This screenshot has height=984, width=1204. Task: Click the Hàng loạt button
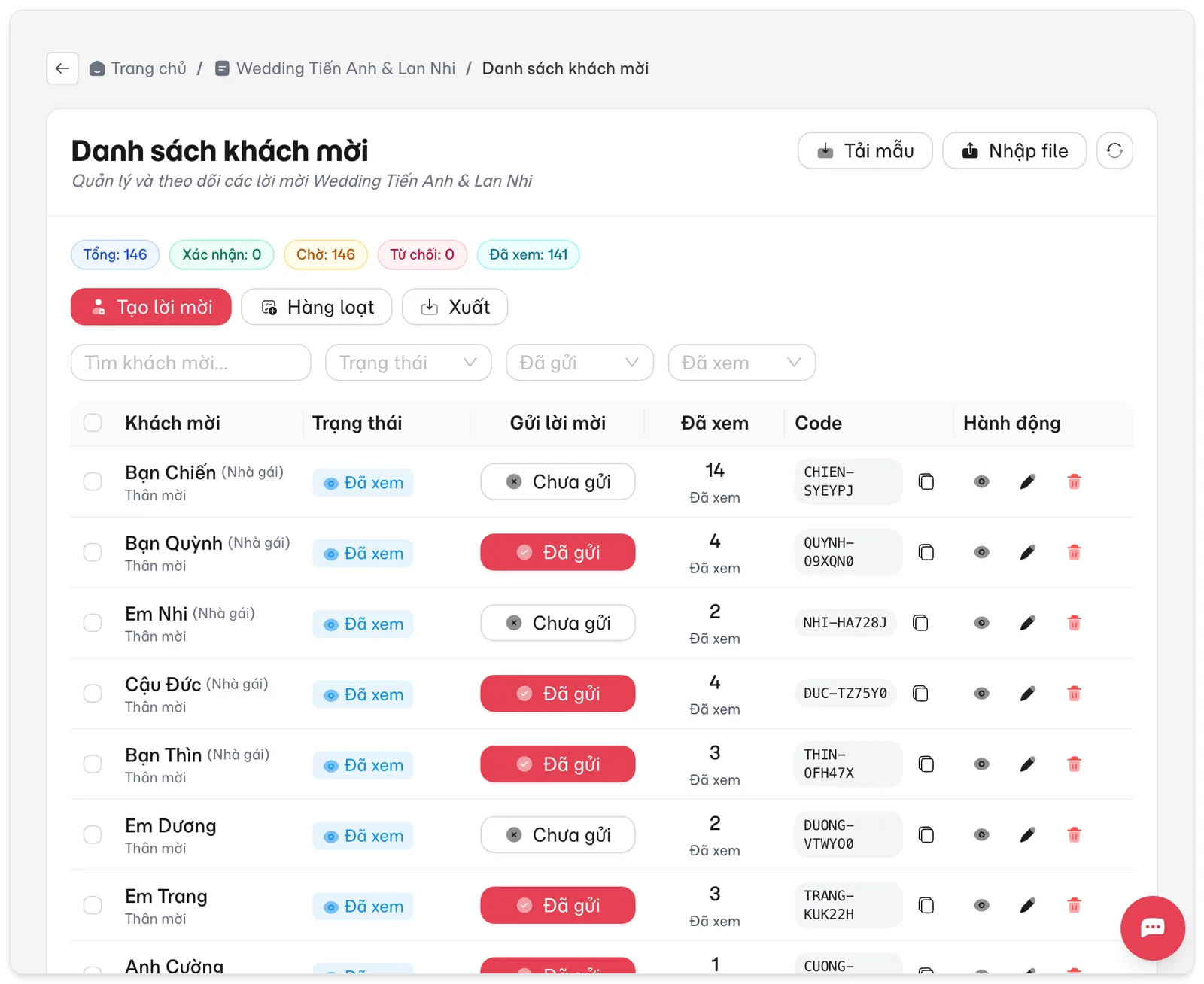(317, 307)
